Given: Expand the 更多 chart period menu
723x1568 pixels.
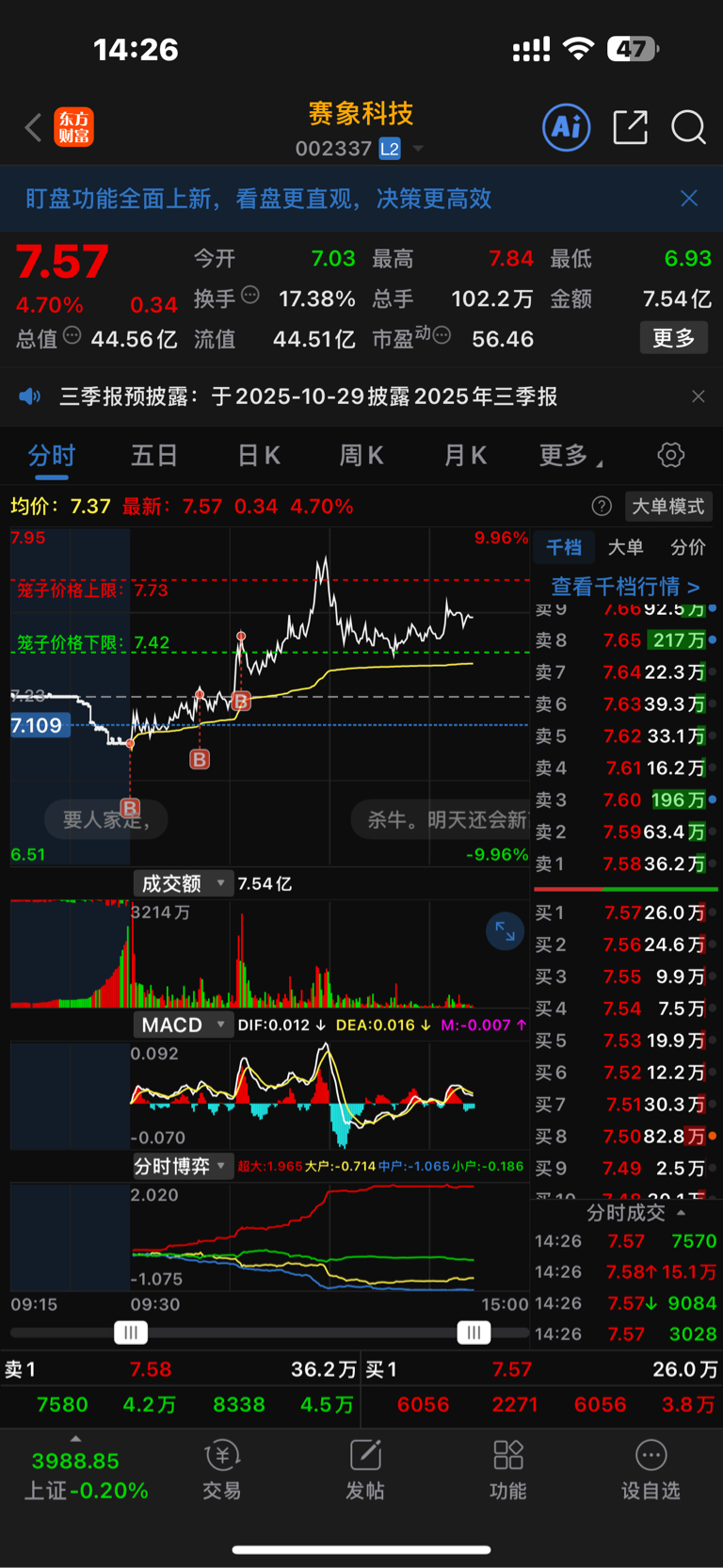Looking at the screenshot, I should 570,456.
